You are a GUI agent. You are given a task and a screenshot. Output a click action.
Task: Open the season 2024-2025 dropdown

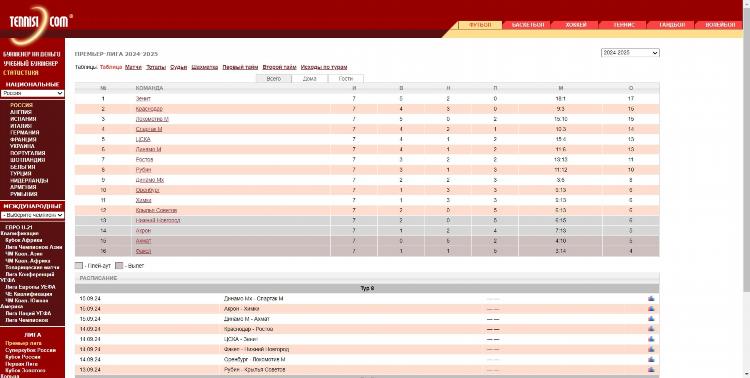(x=630, y=53)
